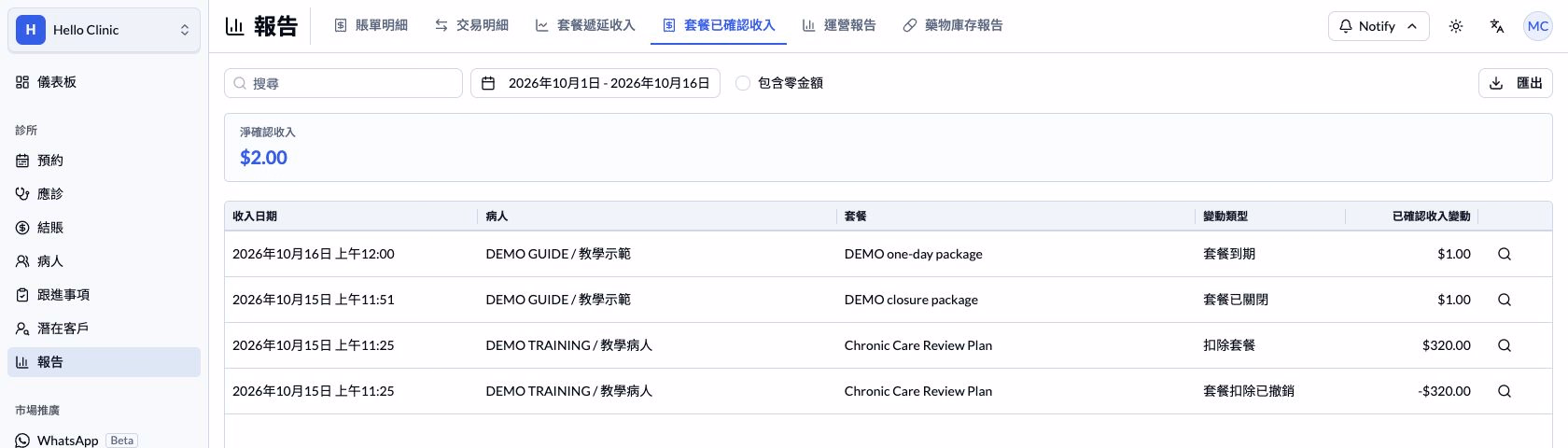This screenshot has height=448, width=1568.
Task: Expand Hello Clinic clinic switcher
Action: coord(104,30)
